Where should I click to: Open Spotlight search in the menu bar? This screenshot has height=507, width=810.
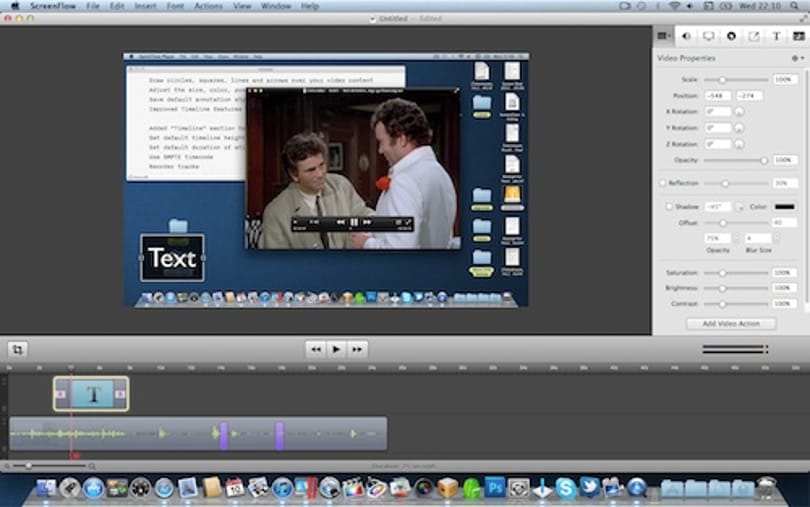(x=795, y=6)
